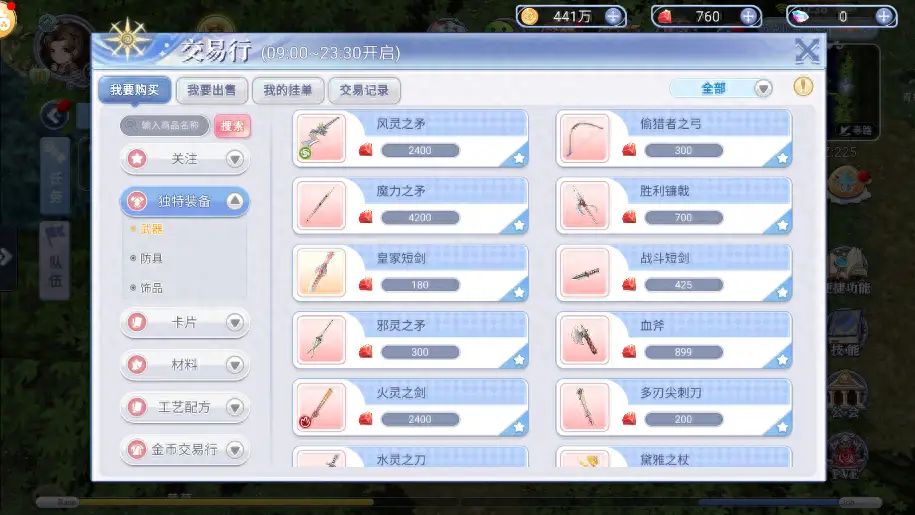Select the 风灵之矛 weapon thumbnail
Viewport: 915px width, 515px height.
click(321, 138)
